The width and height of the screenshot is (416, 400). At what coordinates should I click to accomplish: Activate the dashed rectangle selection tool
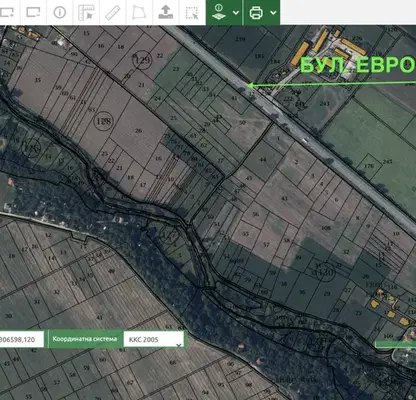tap(192, 13)
